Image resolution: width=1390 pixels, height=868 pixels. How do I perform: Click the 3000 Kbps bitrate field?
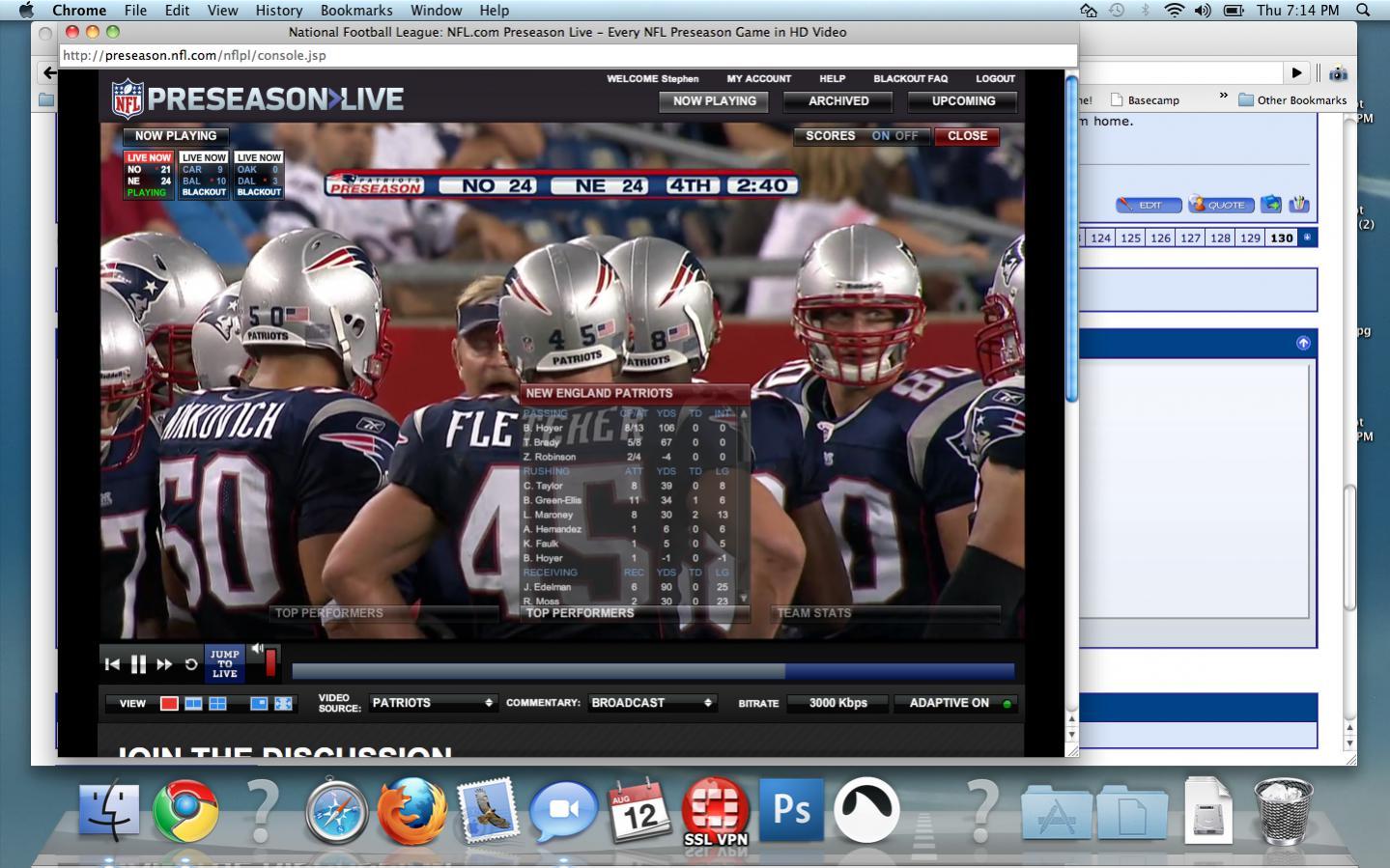(837, 703)
